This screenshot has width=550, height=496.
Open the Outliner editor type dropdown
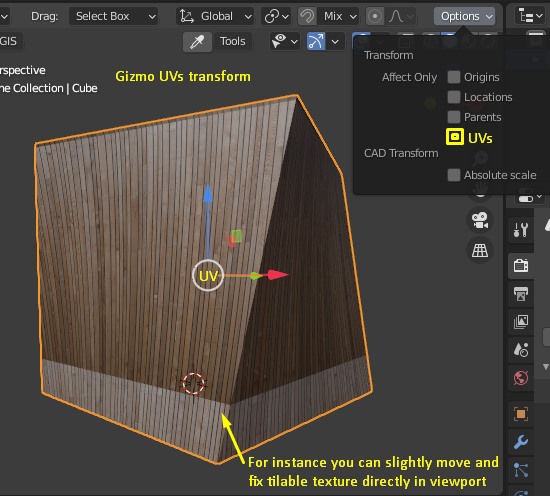click(x=529, y=16)
